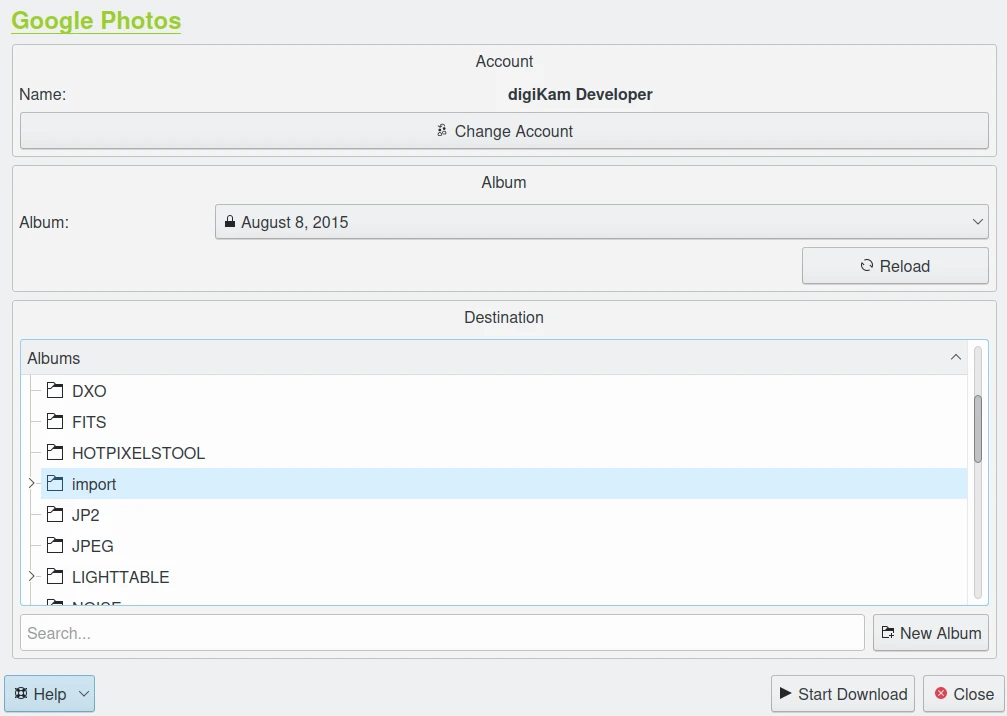The width and height of the screenshot is (1007, 716).
Task: Click the Change Account button
Action: (504, 131)
